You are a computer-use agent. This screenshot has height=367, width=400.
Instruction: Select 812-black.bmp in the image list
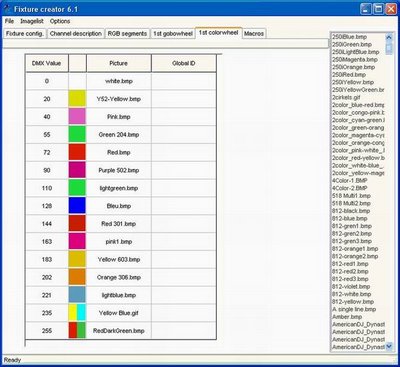click(351, 211)
